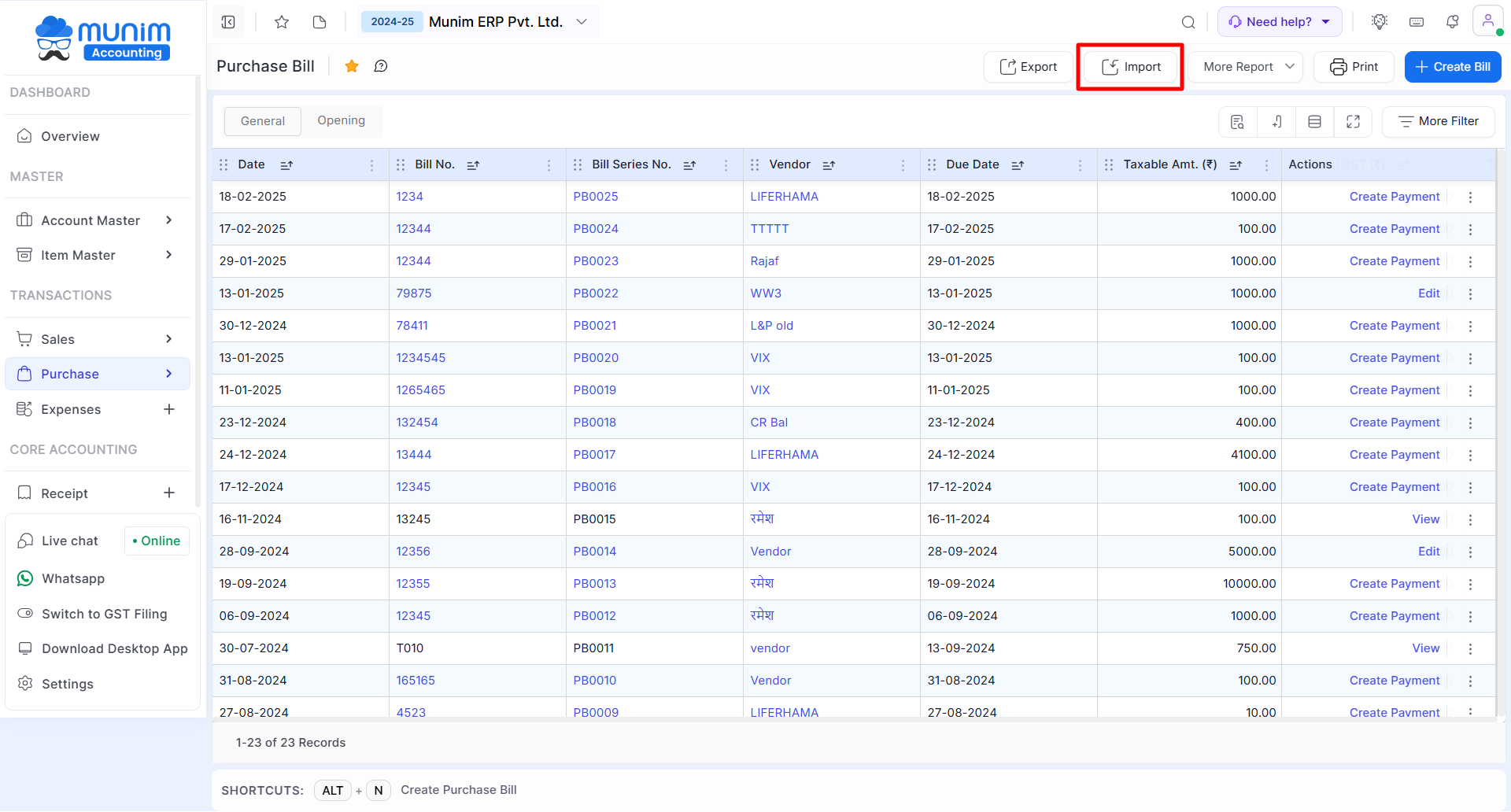Click the search-in-list icon in table toolbar

pos(1237,121)
